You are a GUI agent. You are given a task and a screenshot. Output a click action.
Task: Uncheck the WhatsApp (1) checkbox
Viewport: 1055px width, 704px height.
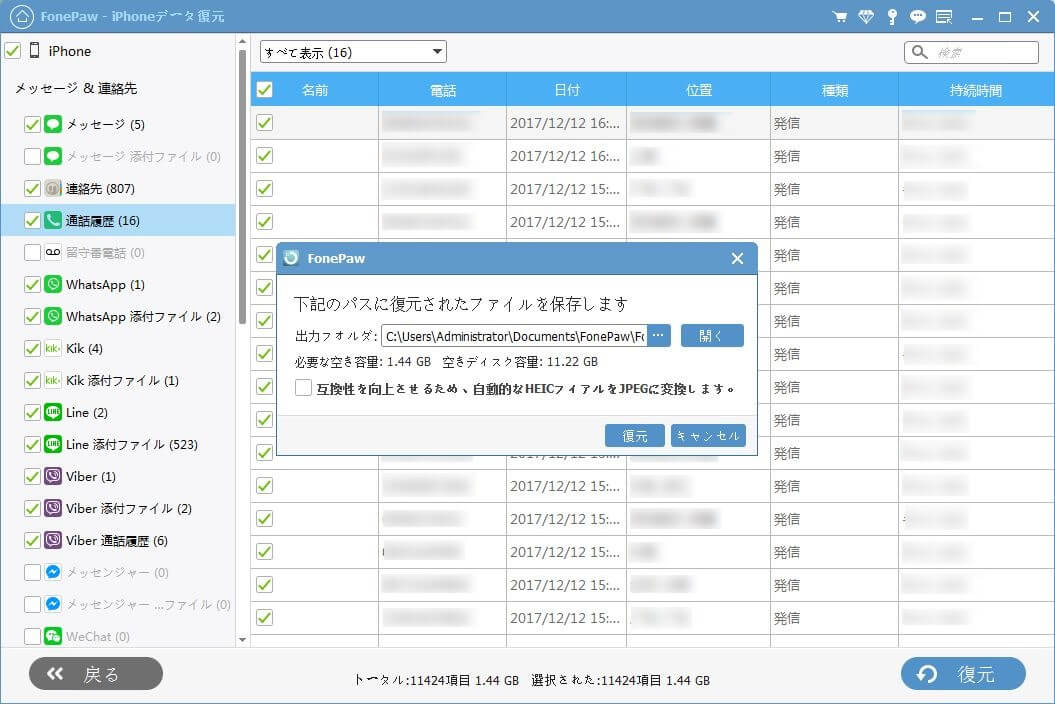[x=32, y=284]
